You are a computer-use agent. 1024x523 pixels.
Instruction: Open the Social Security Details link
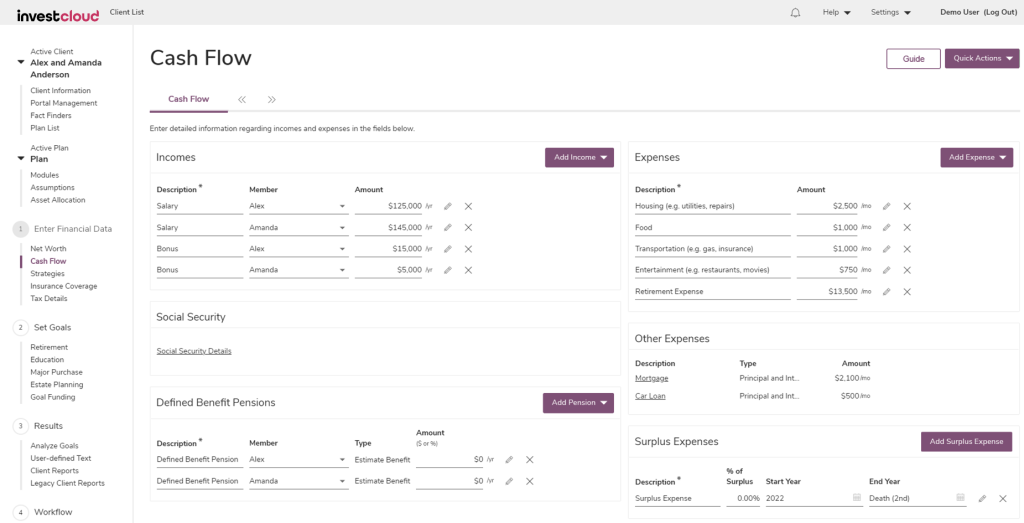[x=194, y=351]
